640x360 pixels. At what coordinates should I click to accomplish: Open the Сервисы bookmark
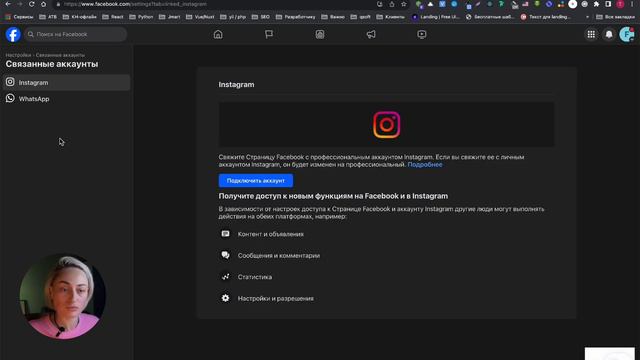pos(19,17)
